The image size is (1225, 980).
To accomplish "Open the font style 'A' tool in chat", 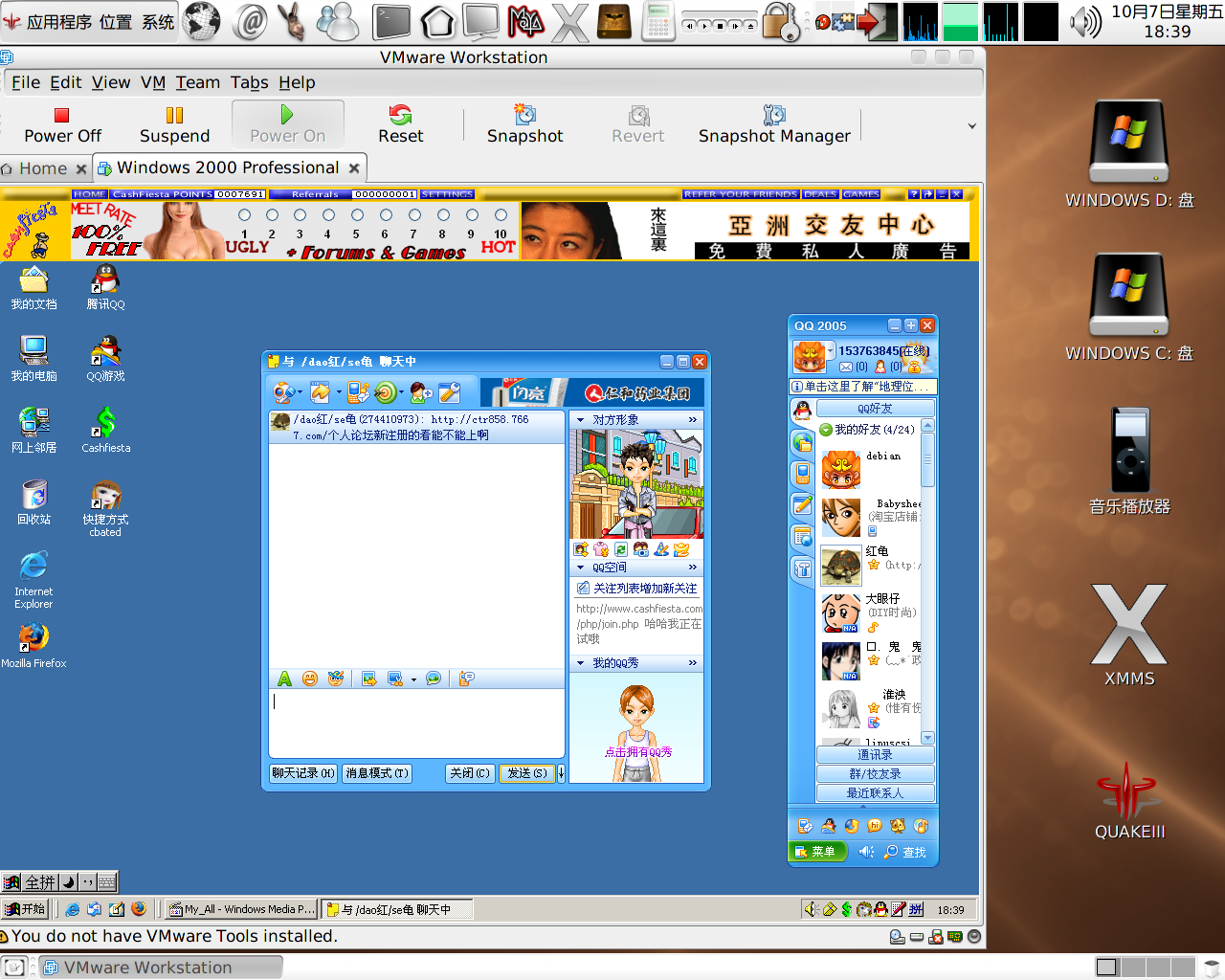I will coord(284,679).
